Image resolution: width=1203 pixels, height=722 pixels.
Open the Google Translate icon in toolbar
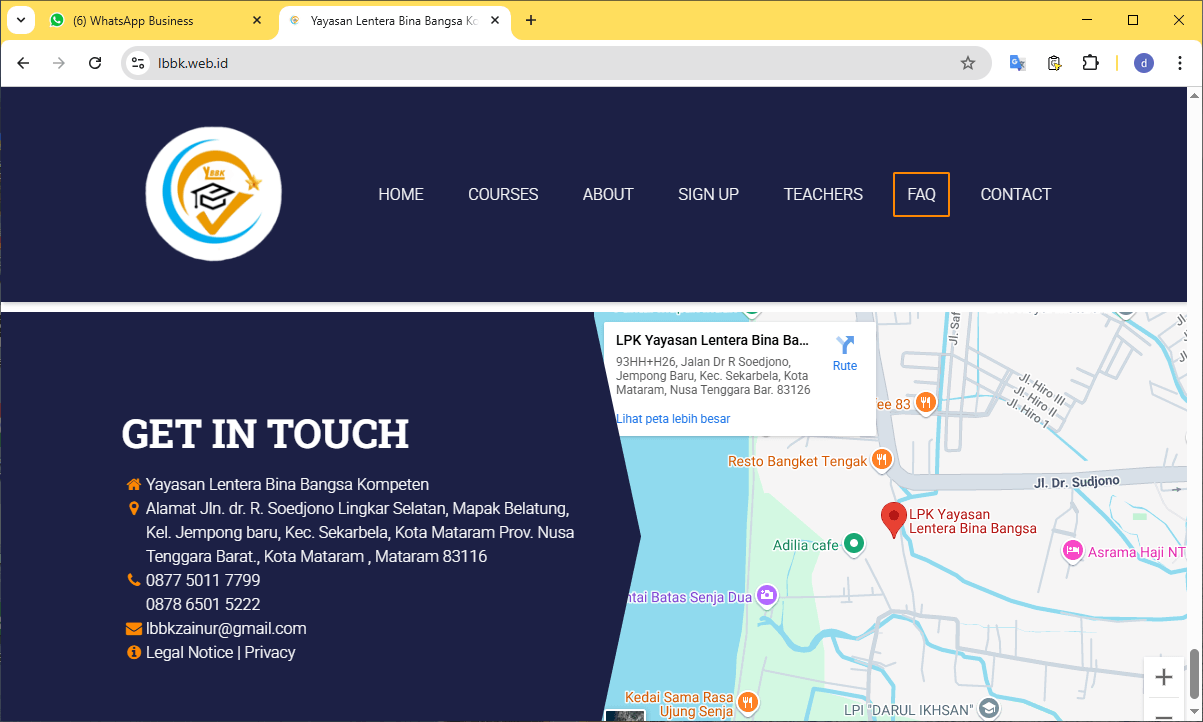click(1017, 63)
